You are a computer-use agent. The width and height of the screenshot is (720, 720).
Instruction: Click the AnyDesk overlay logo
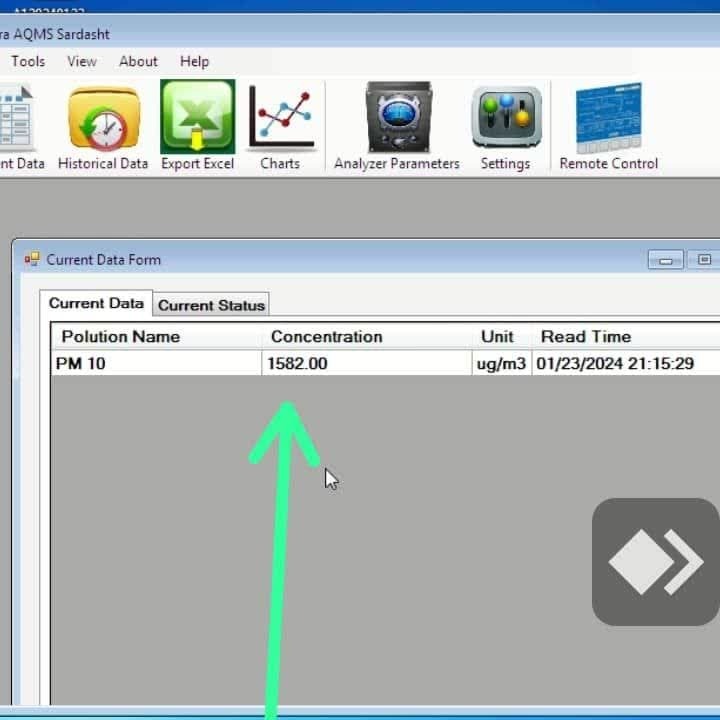pos(655,562)
